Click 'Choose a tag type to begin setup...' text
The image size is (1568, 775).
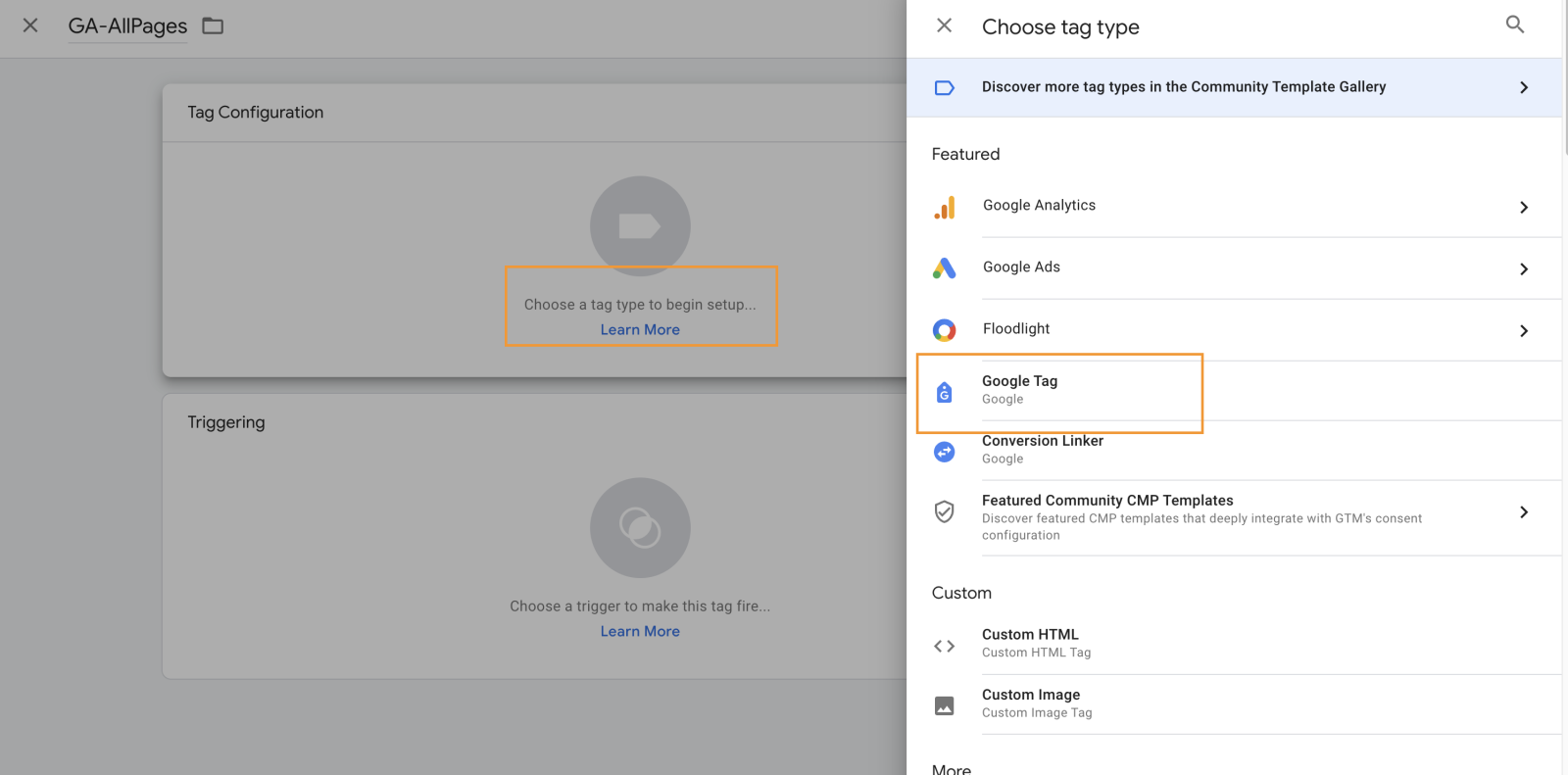coord(640,305)
